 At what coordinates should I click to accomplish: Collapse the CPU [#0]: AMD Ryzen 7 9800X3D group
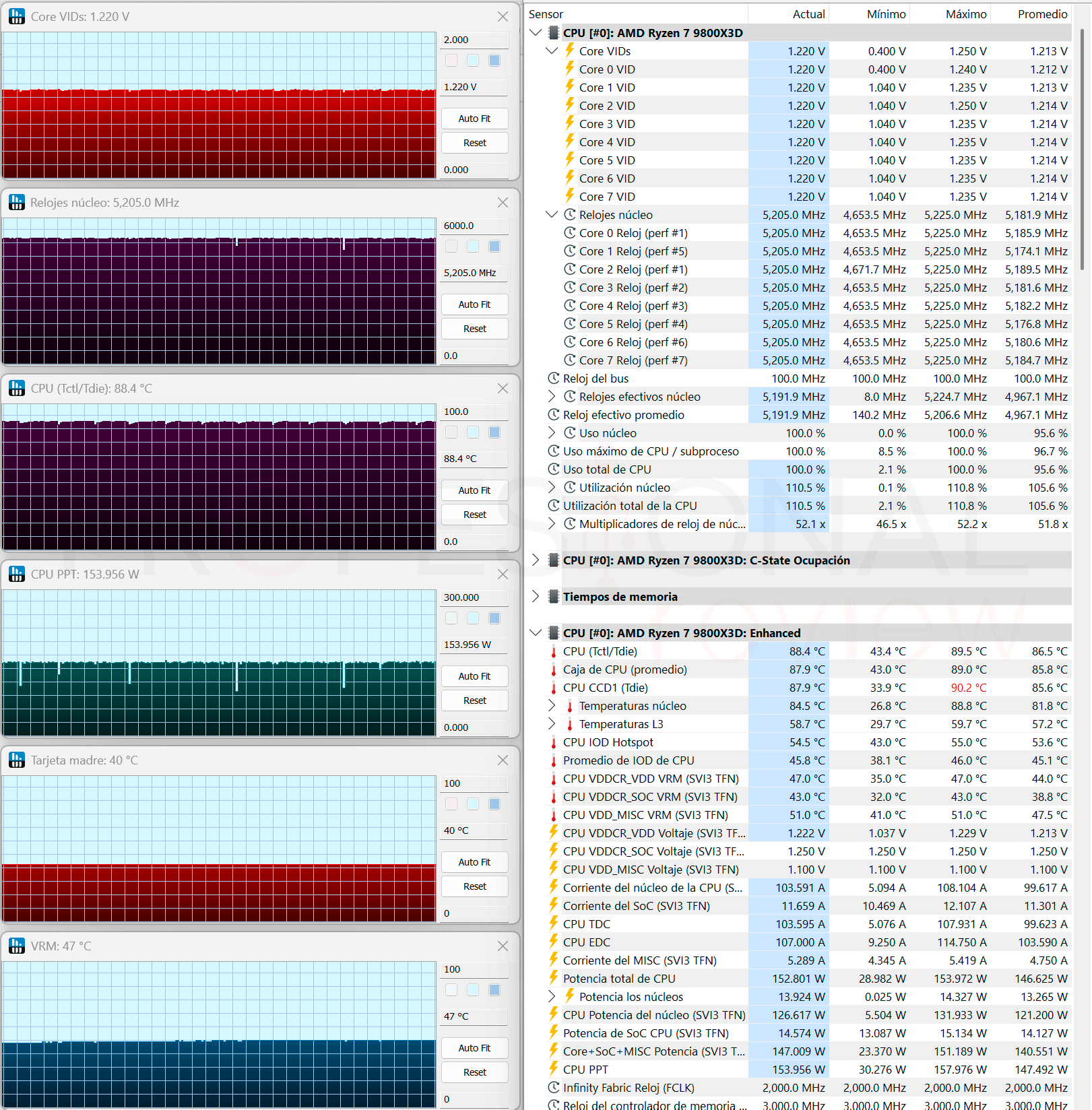pos(536,32)
